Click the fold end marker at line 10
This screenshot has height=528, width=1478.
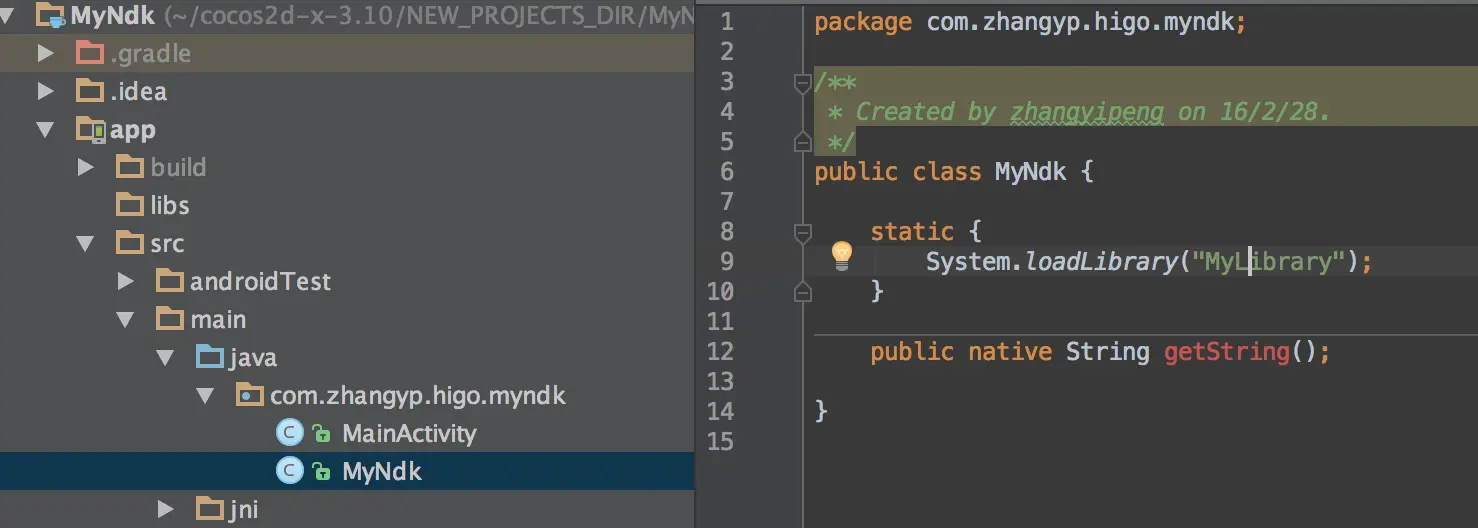coord(802,291)
